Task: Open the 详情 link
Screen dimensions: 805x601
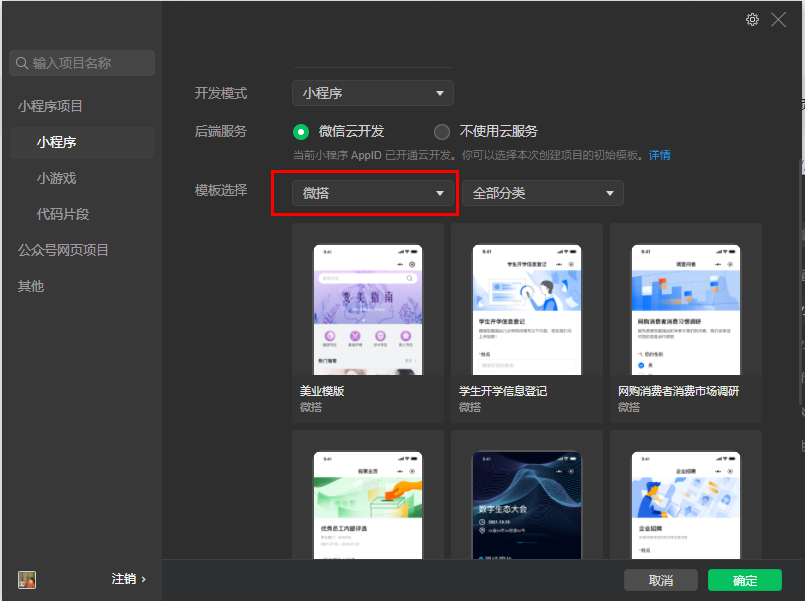Action: [x=660, y=155]
